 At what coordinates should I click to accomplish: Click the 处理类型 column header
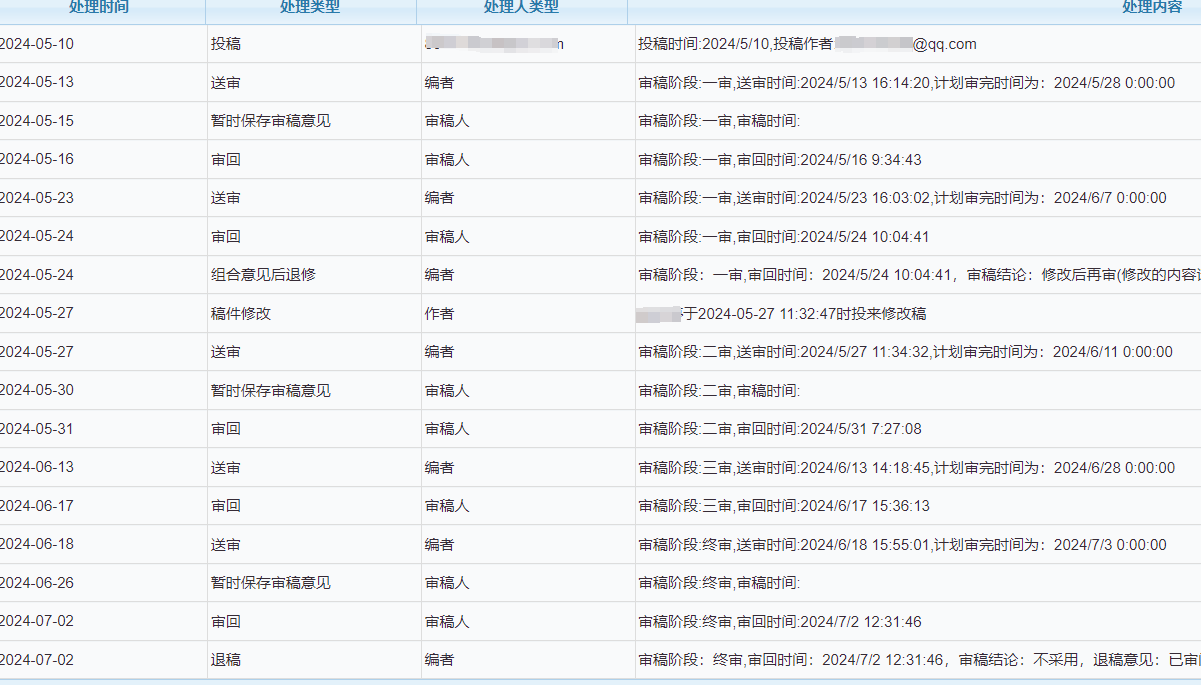310,8
